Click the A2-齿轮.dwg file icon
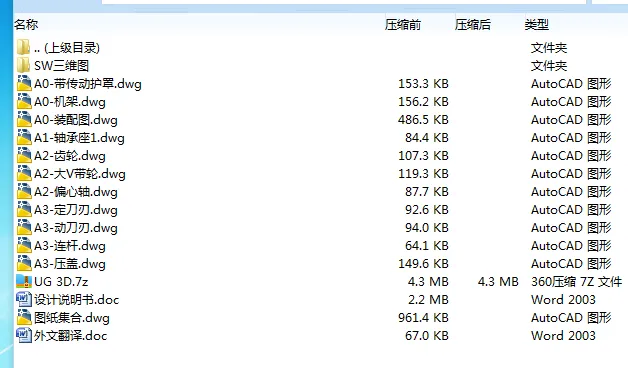This screenshot has width=628, height=368. pyautogui.click(x=24, y=156)
